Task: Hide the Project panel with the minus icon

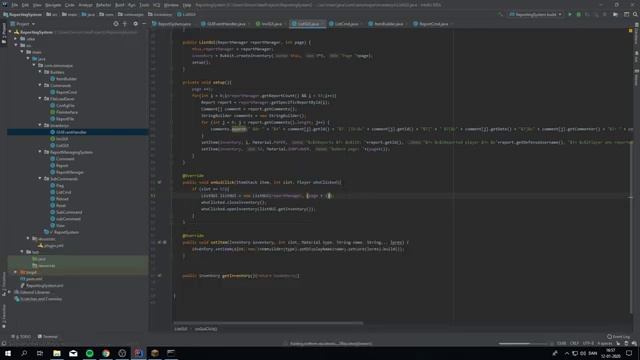Action: (144, 24)
